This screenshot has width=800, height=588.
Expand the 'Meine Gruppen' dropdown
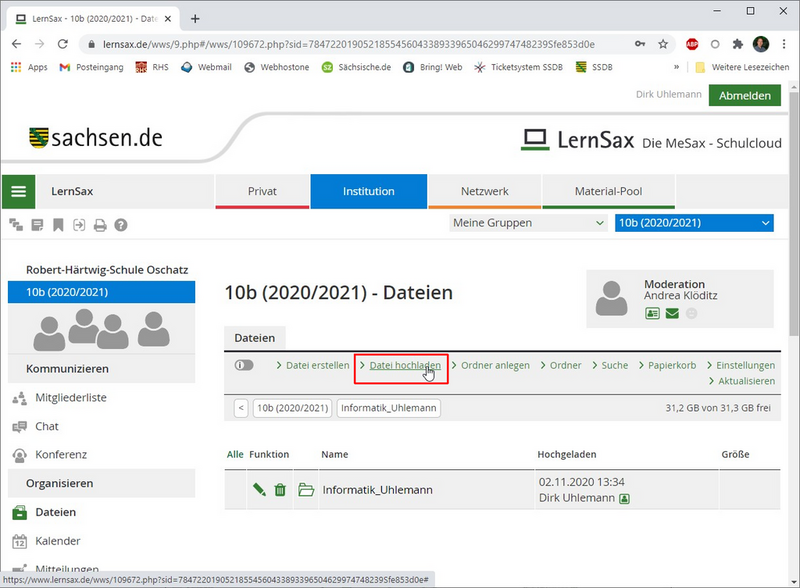coord(528,223)
